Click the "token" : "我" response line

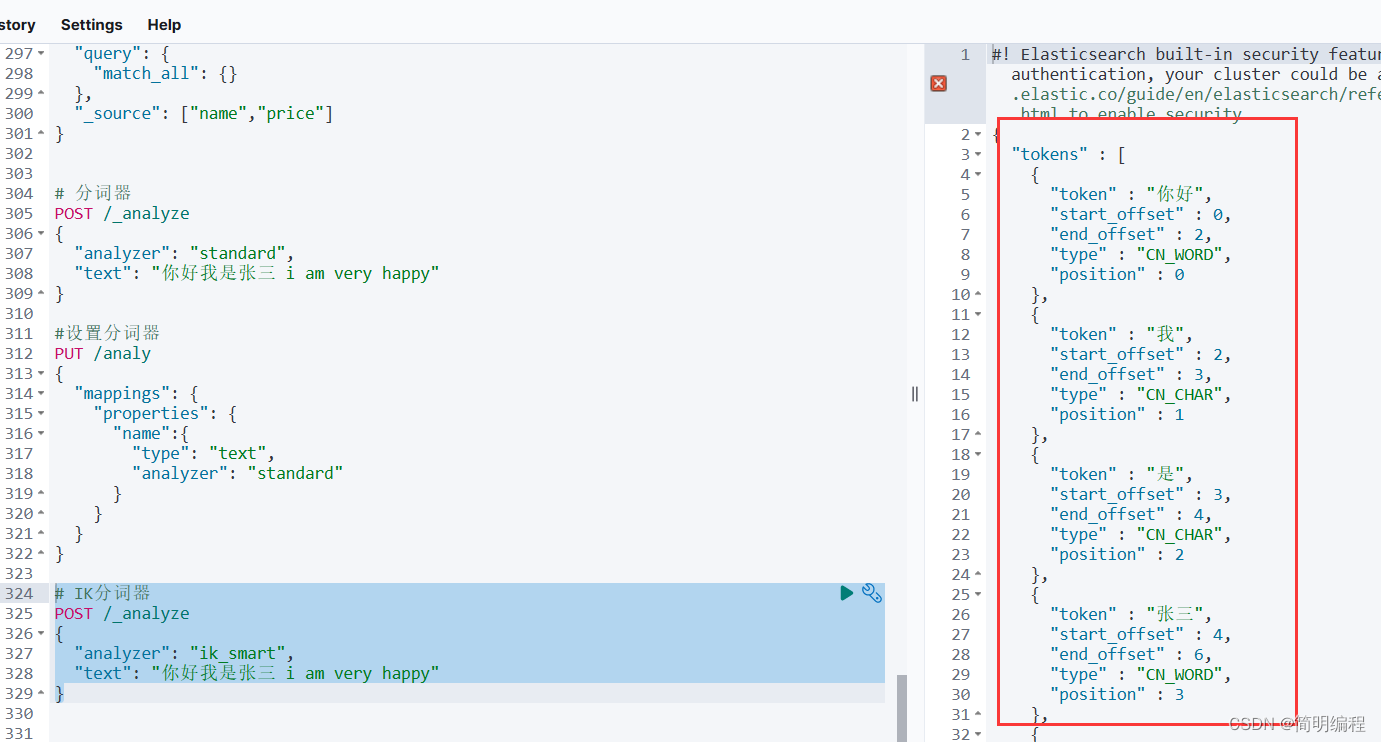click(x=1122, y=334)
